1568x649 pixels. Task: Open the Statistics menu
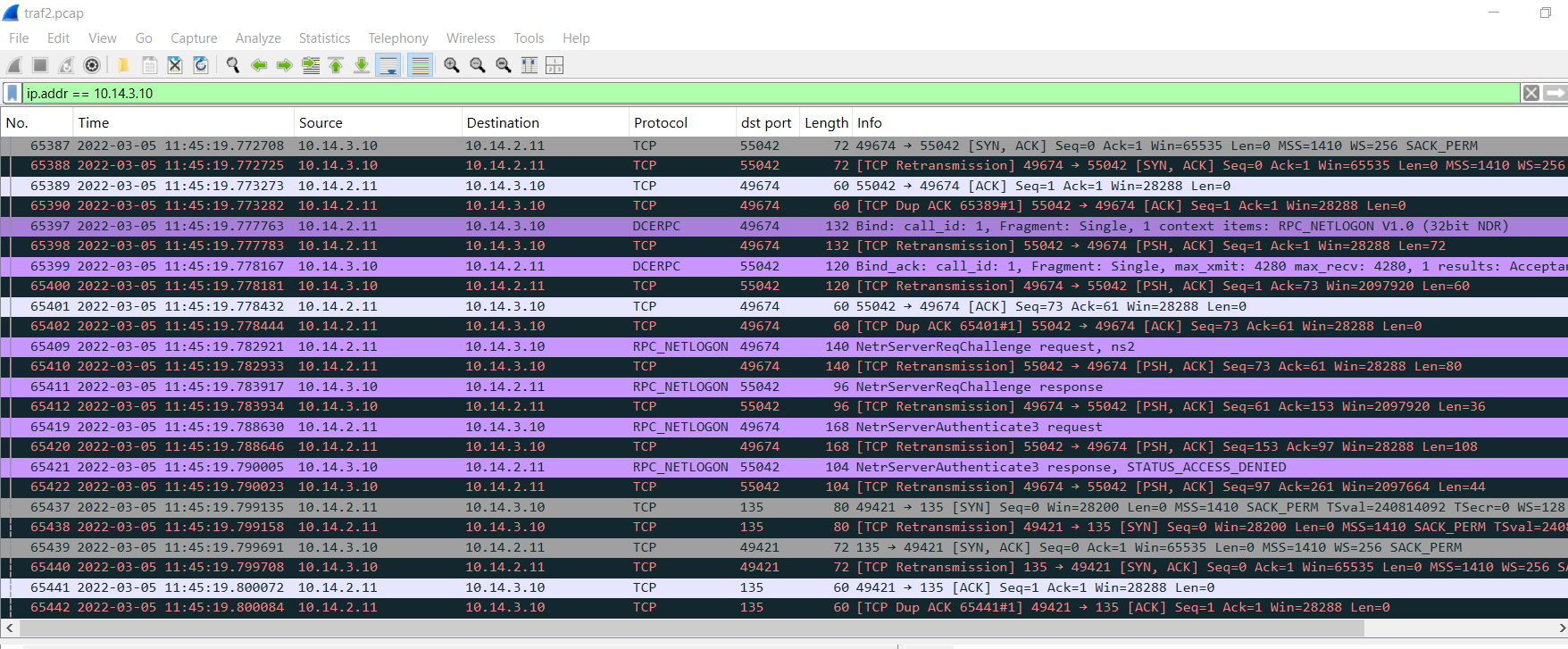click(324, 38)
